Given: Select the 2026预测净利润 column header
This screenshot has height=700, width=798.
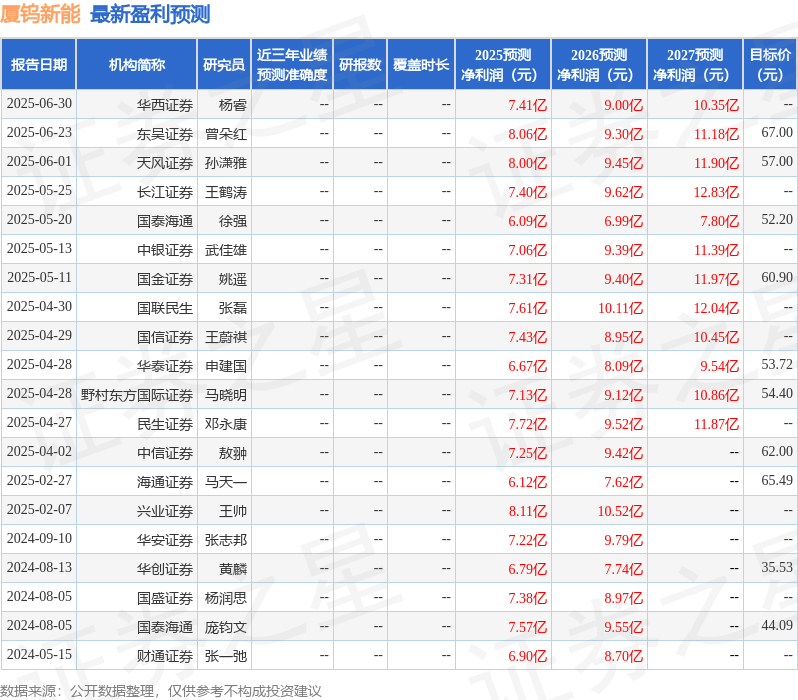Looking at the screenshot, I should coord(599,65).
